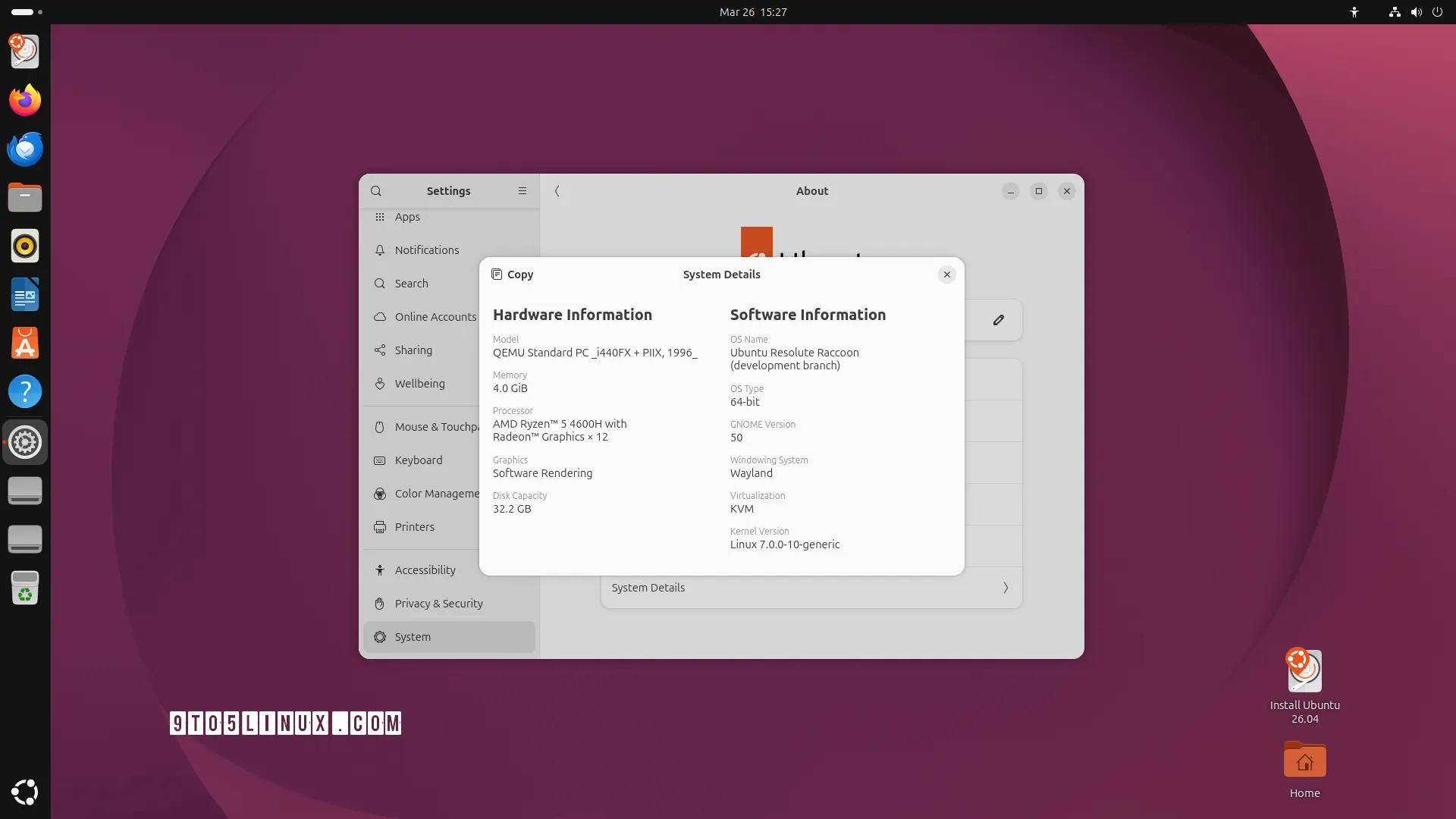This screenshot has height=819, width=1456.
Task: Click the clock date in top bar
Action: (x=752, y=12)
